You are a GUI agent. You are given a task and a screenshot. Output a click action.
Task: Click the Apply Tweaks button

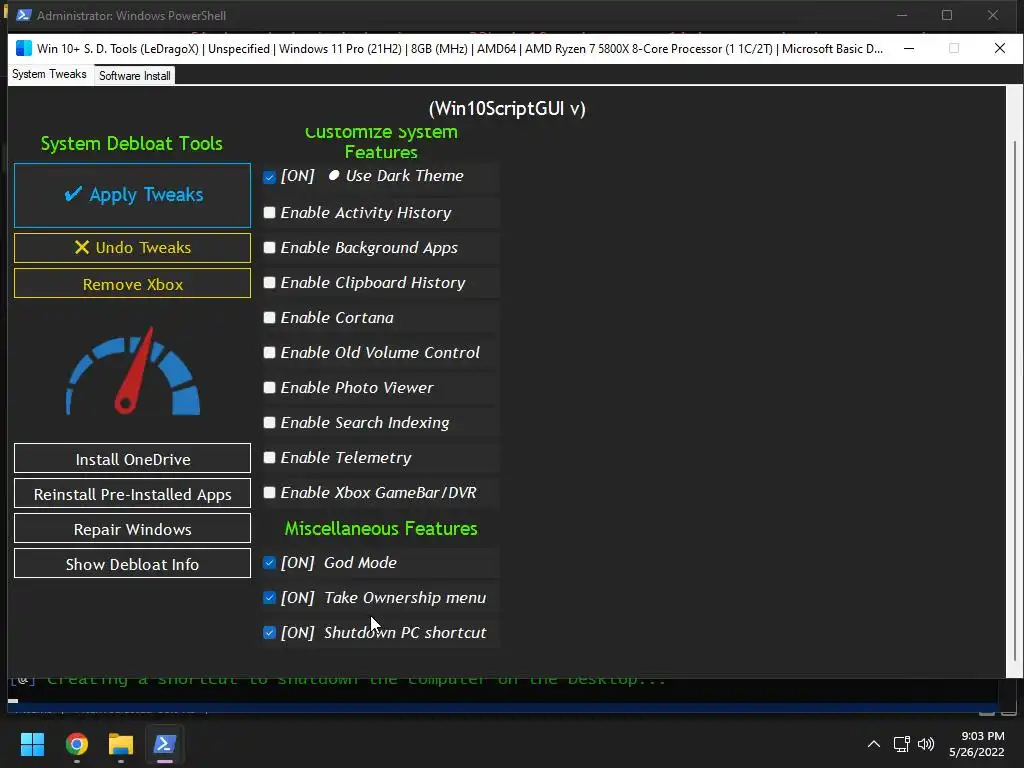coord(133,195)
